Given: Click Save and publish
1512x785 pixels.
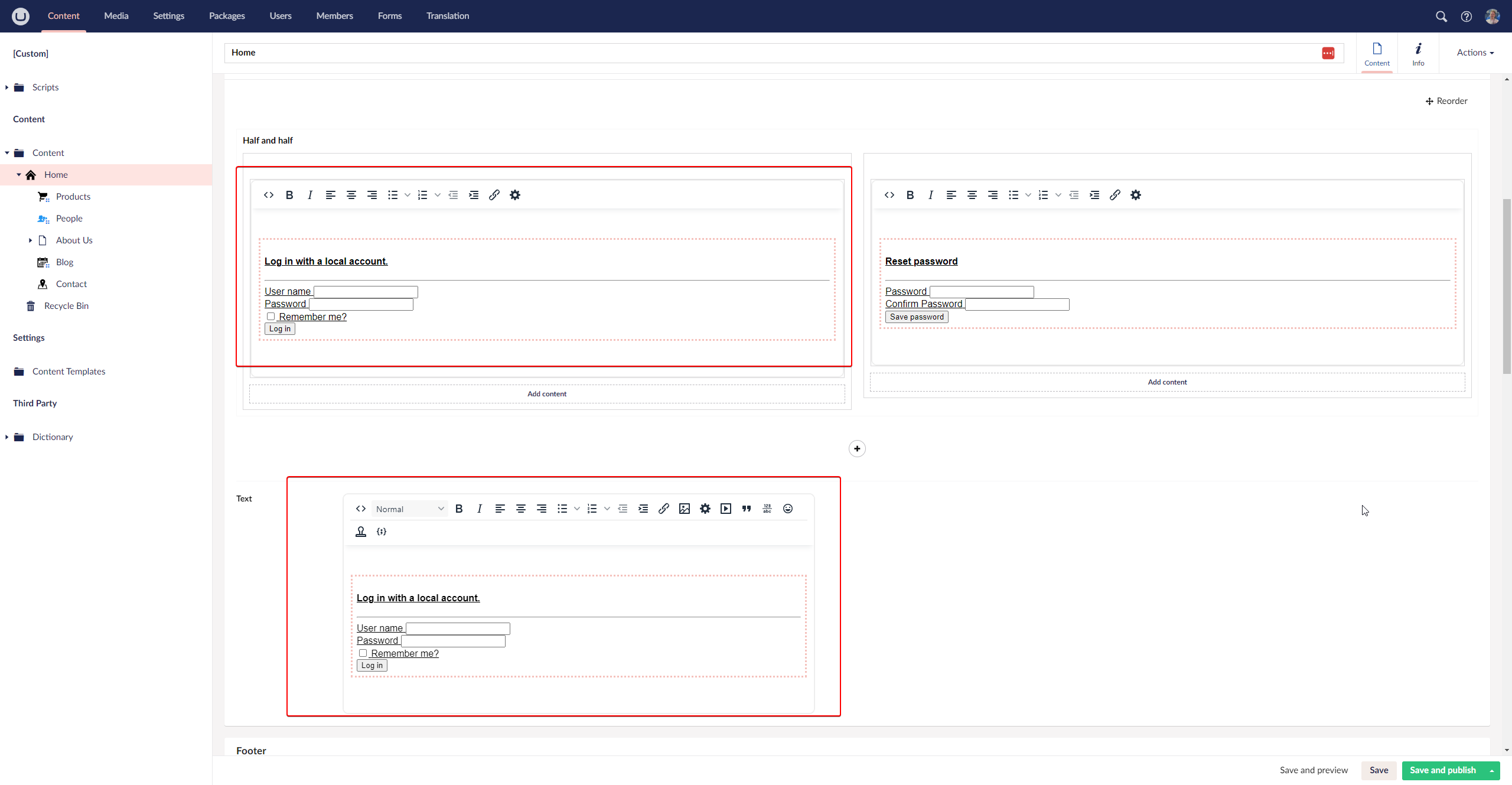Looking at the screenshot, I should (x=1442, y=770).
